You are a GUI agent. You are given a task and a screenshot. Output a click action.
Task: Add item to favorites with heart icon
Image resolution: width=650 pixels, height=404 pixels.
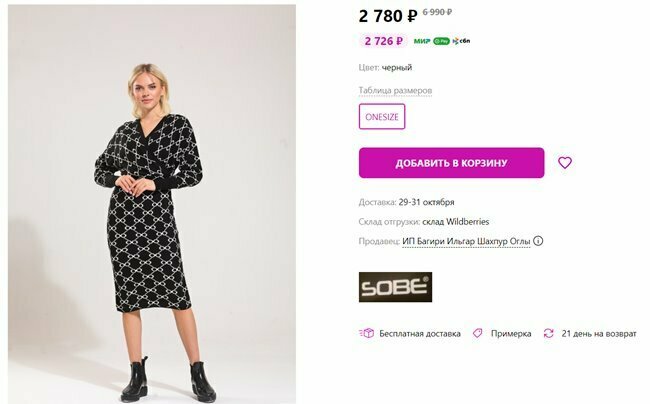click(x=565, y=163)
